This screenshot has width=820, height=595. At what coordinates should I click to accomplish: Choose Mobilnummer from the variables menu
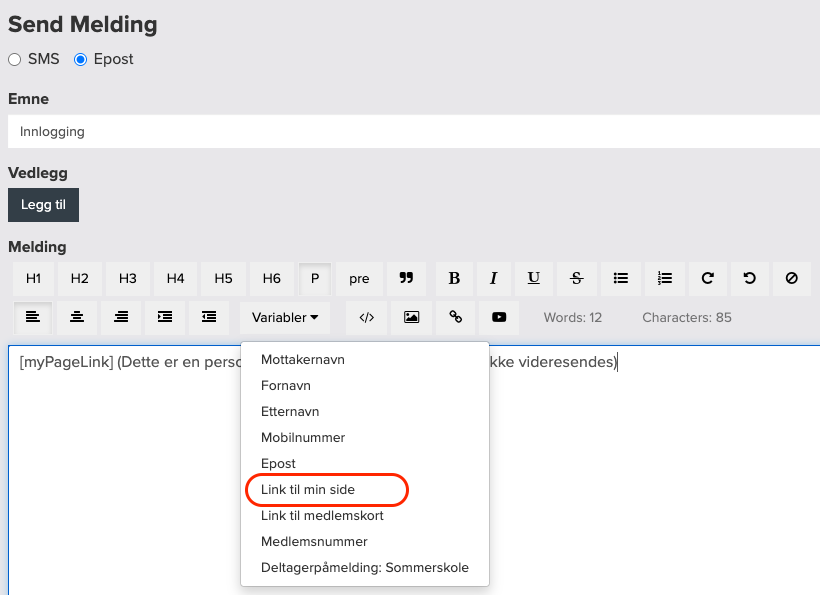click(x=365, y=438)
